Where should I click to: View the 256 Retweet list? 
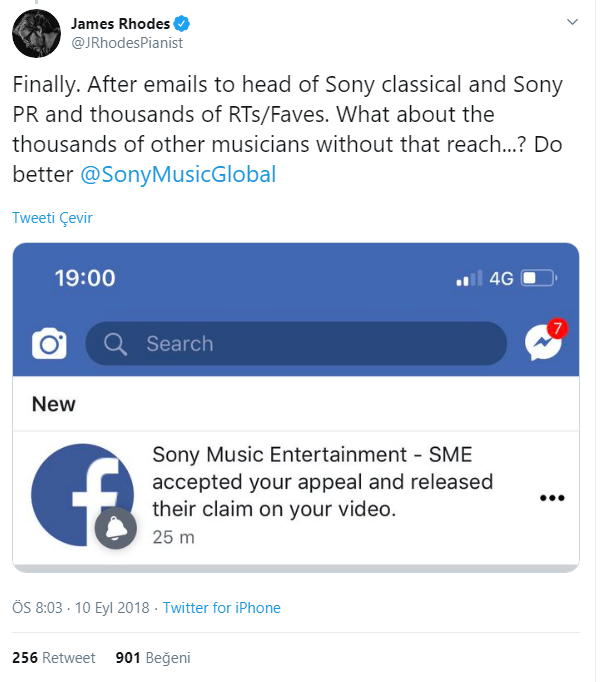click(x=54, y=658)
